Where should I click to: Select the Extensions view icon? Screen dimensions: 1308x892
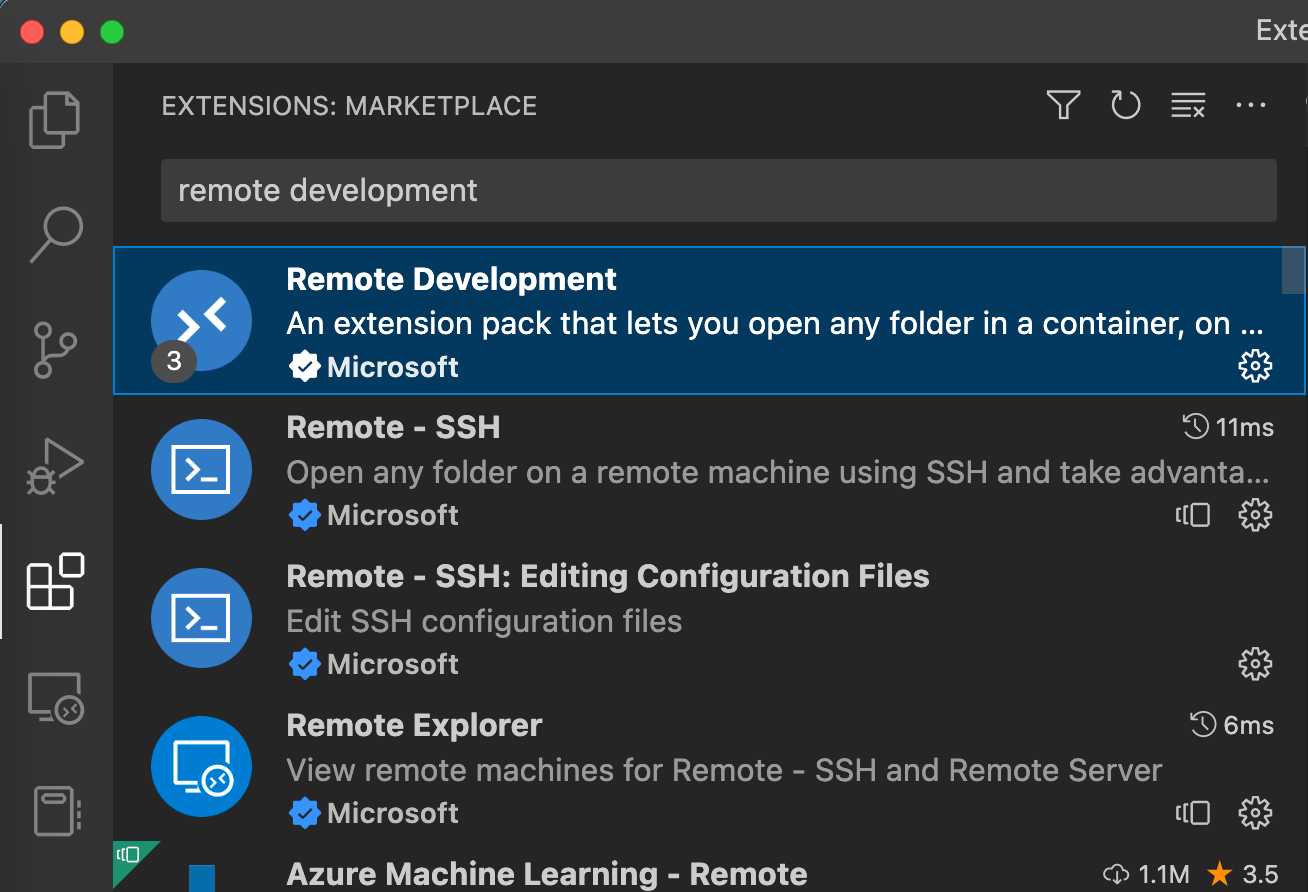[56, 581]
